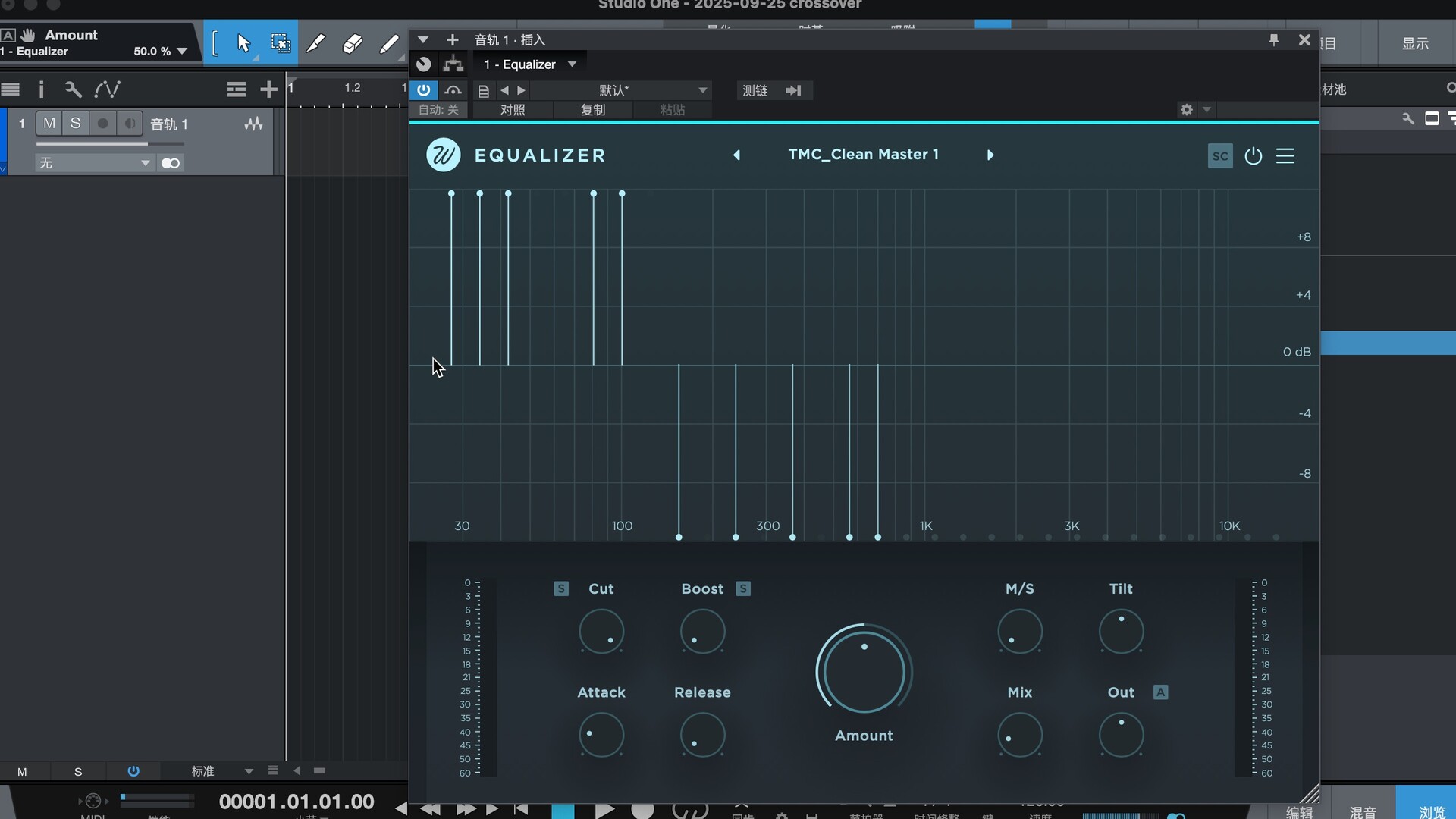Click the 对照 compare button
Screen dimensions: 1456x819
pos(513,110)
